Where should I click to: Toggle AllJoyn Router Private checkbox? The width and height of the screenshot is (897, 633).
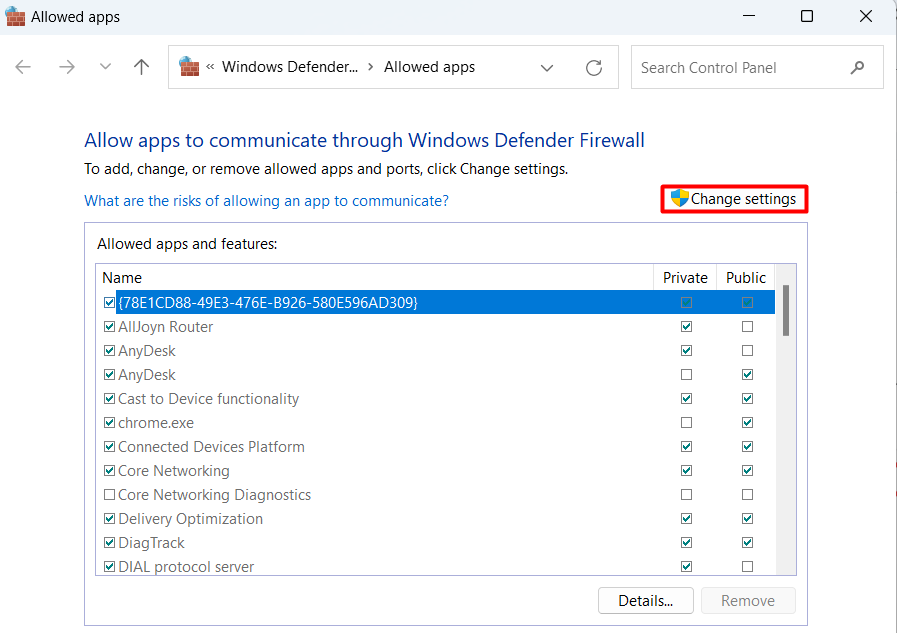(686, 327)
